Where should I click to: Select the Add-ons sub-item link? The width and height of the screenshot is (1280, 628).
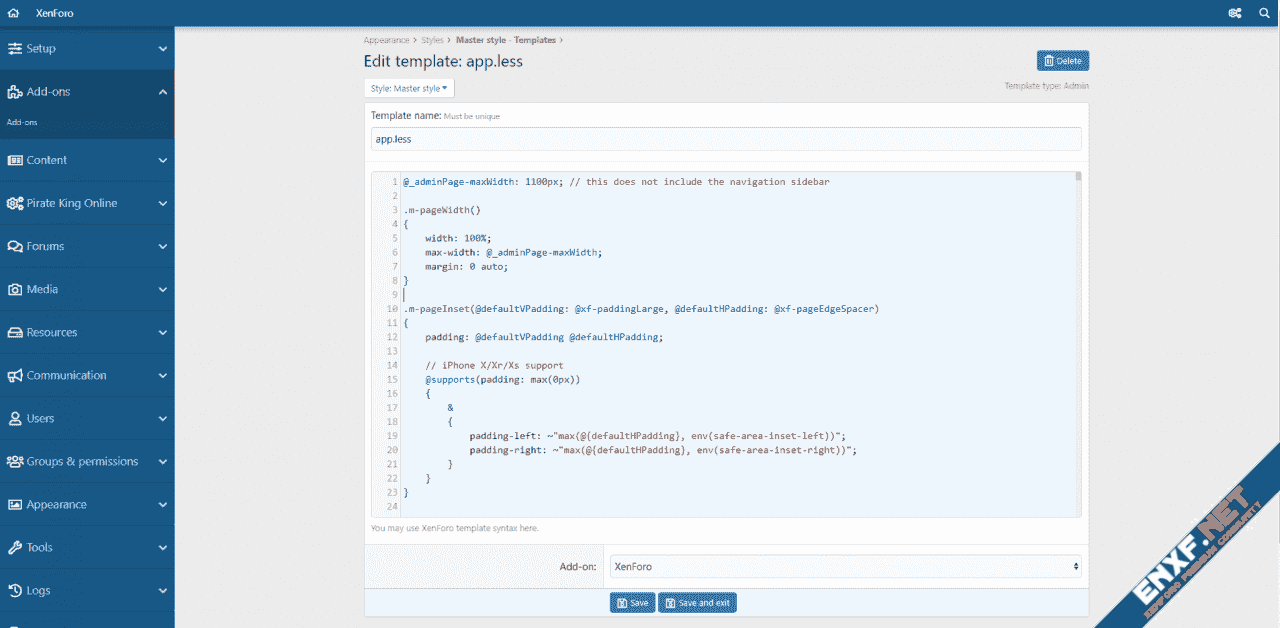[x=22, y=122]
